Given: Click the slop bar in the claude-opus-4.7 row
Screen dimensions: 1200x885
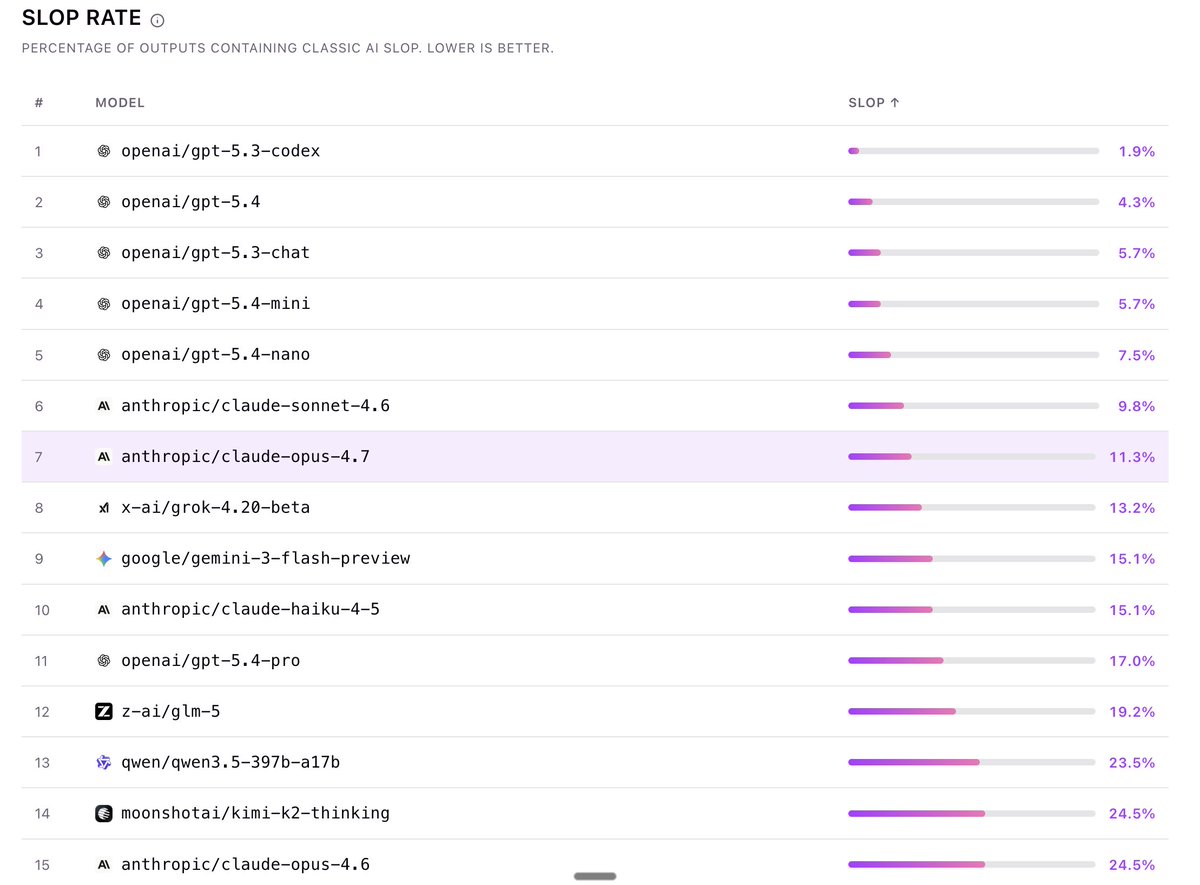Looking at the screenshot, I should [972, 457].
